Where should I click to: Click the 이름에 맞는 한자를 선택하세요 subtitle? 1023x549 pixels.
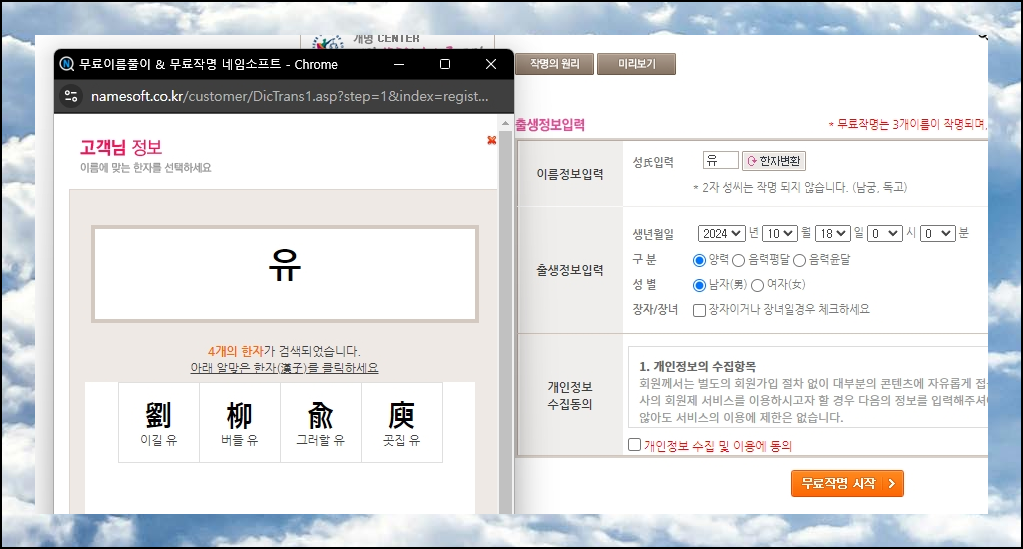145,168
